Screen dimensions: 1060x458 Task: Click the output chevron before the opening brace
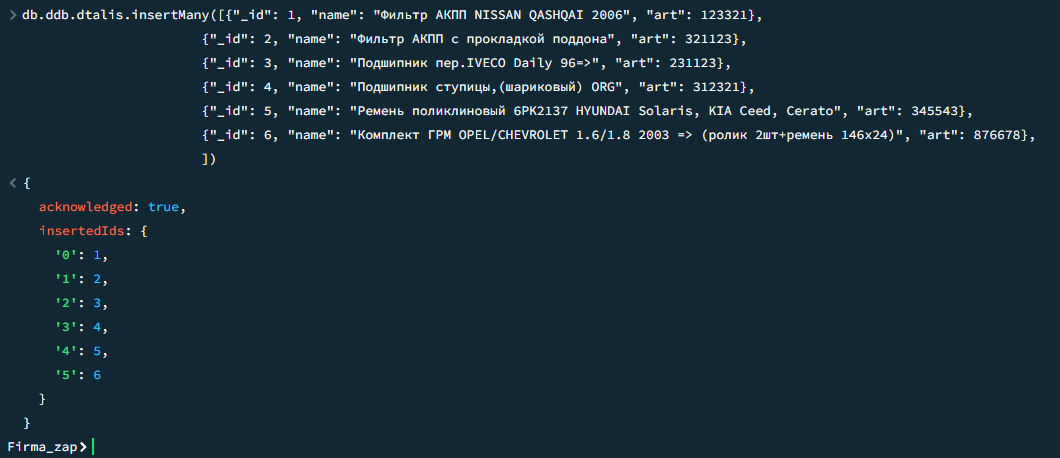point(12,183)
